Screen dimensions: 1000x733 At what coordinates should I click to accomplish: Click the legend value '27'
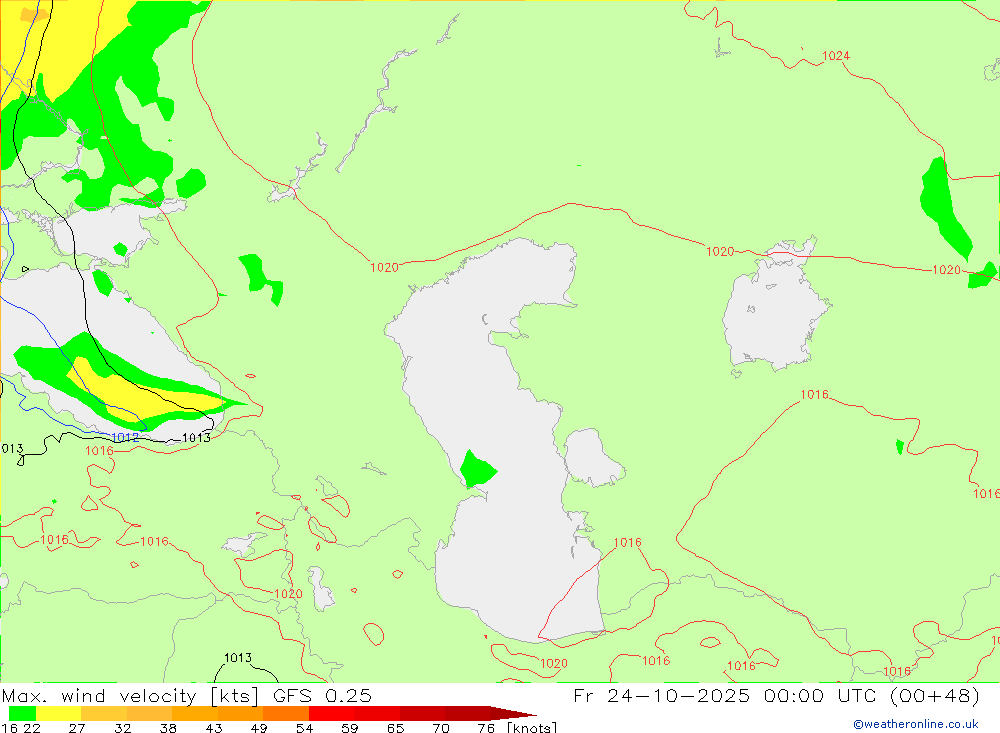(77, 728)
